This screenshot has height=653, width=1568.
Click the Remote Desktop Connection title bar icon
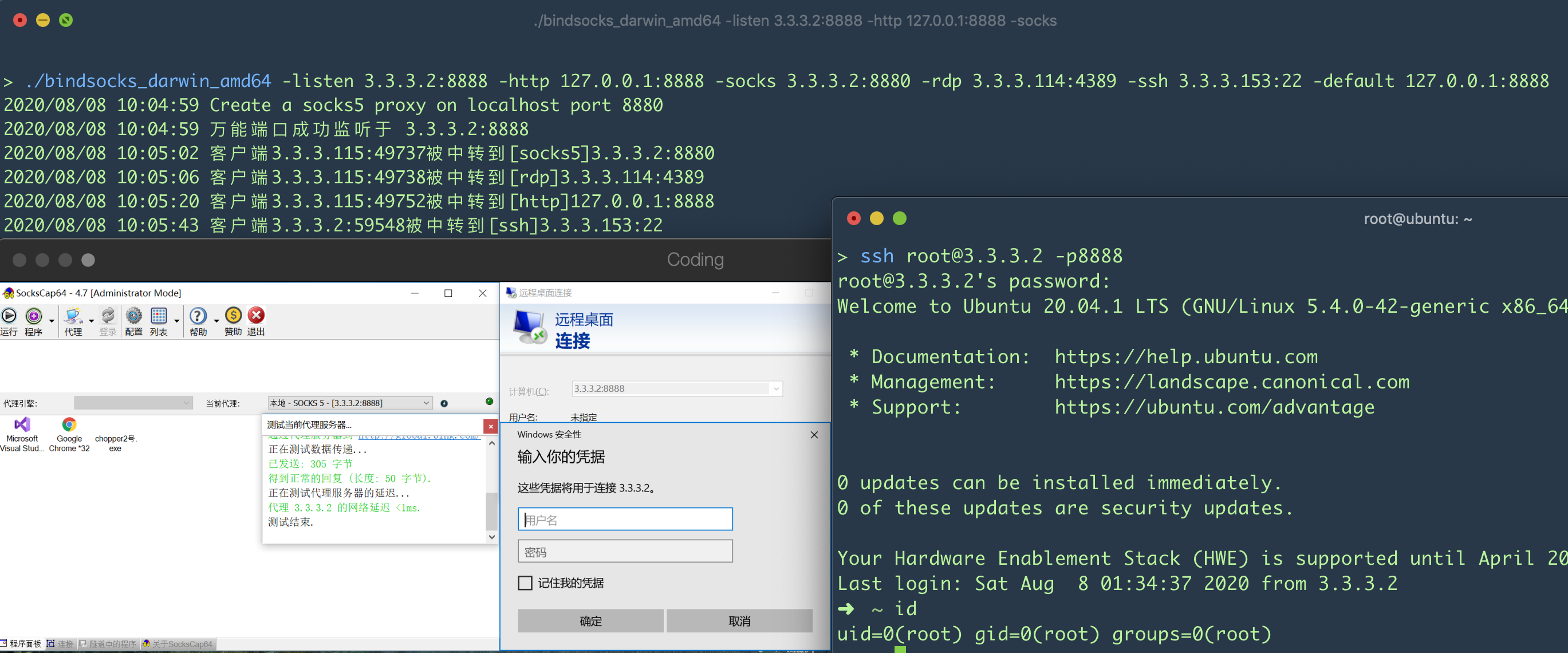coord(511,293)
